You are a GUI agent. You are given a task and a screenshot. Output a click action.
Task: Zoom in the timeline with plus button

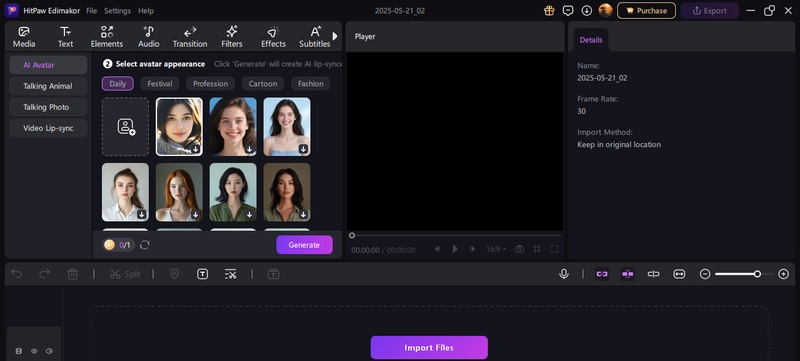784,274
